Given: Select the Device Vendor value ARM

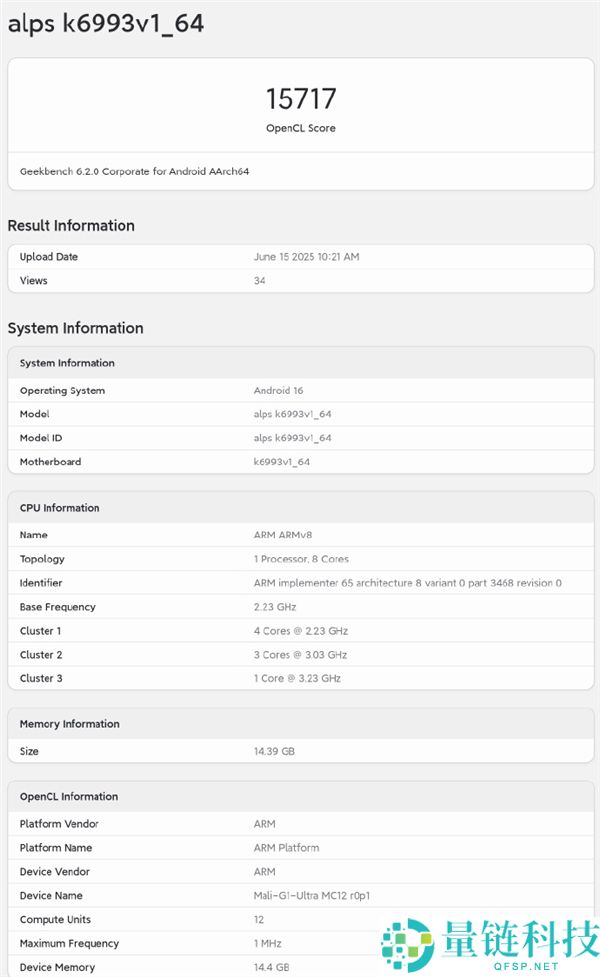Looking at the screenshot, I should tap(264, 872).
